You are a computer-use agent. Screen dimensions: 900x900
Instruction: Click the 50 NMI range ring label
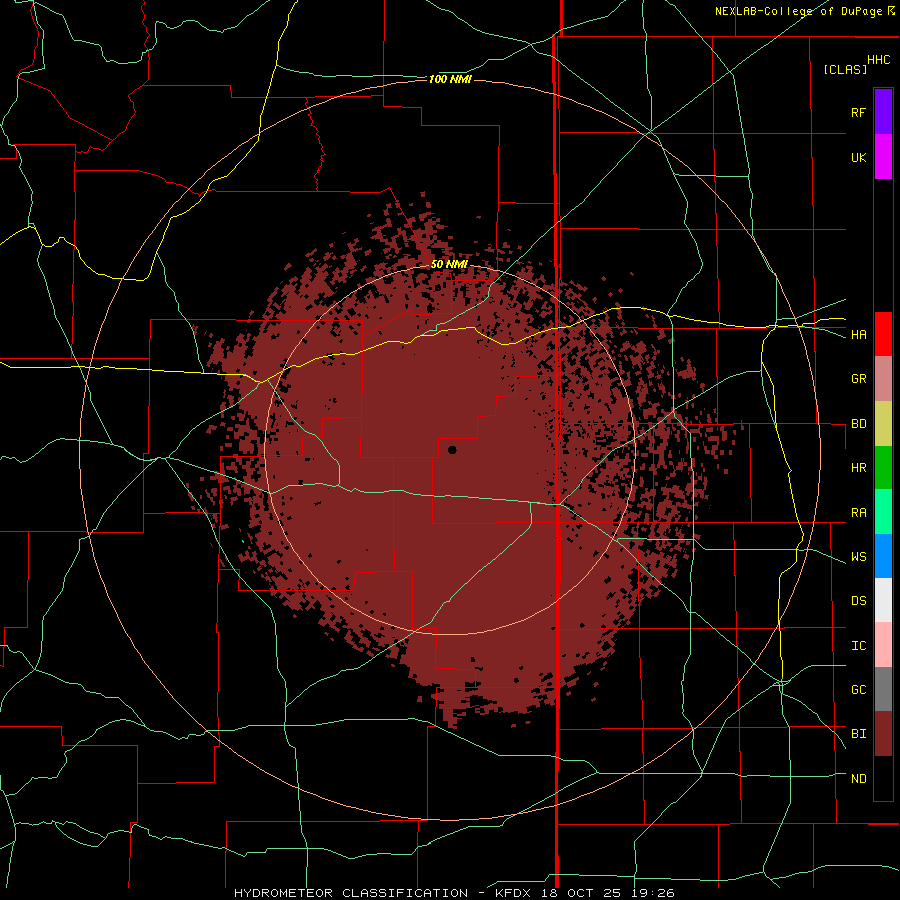449,265
